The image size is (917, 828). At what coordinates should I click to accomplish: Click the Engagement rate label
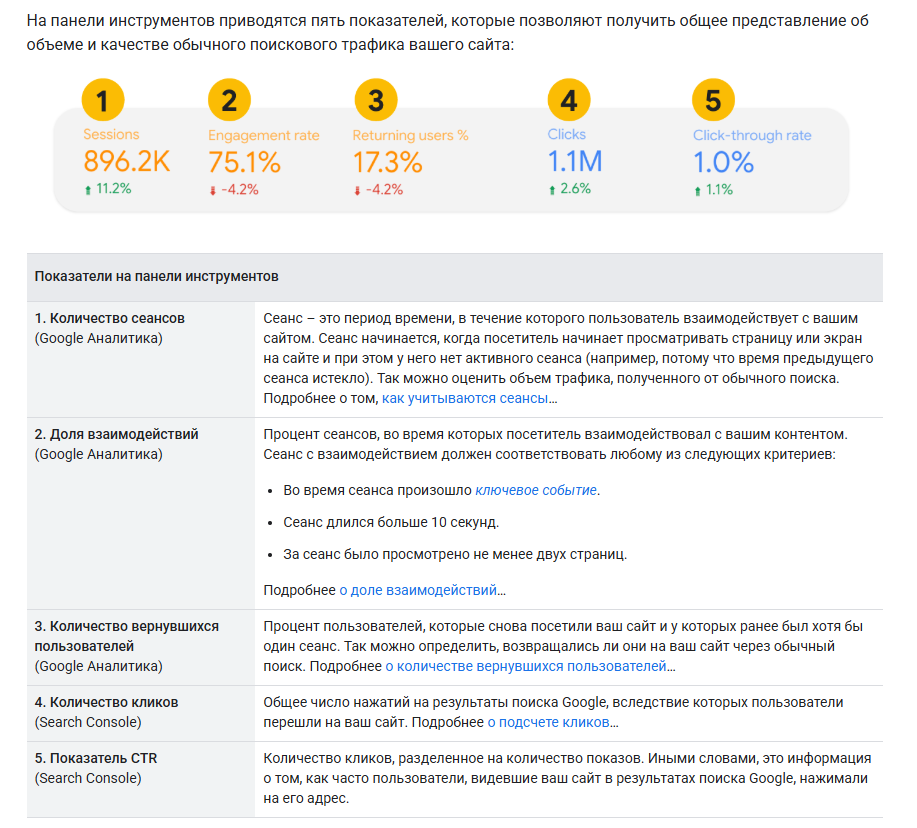tap(264, 135)
